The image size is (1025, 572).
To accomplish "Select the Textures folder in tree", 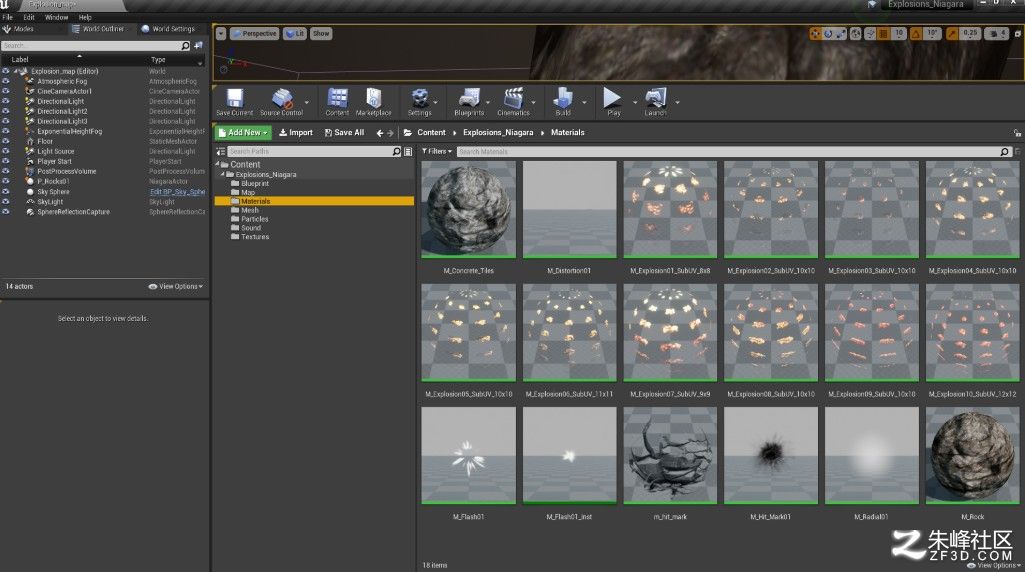I will tap(255, 237).
